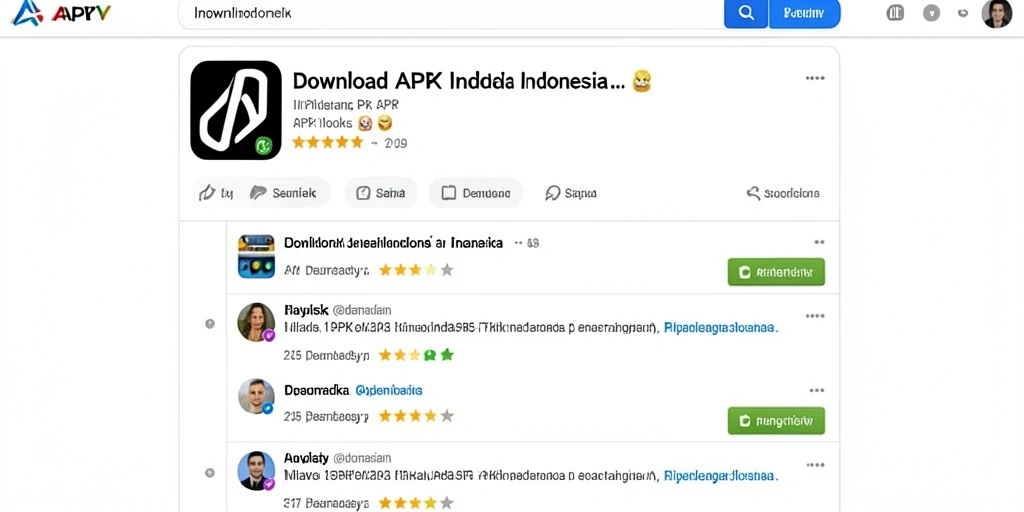
Task: Click the round grey header icon next to the grid
Action: pos(931,13)
